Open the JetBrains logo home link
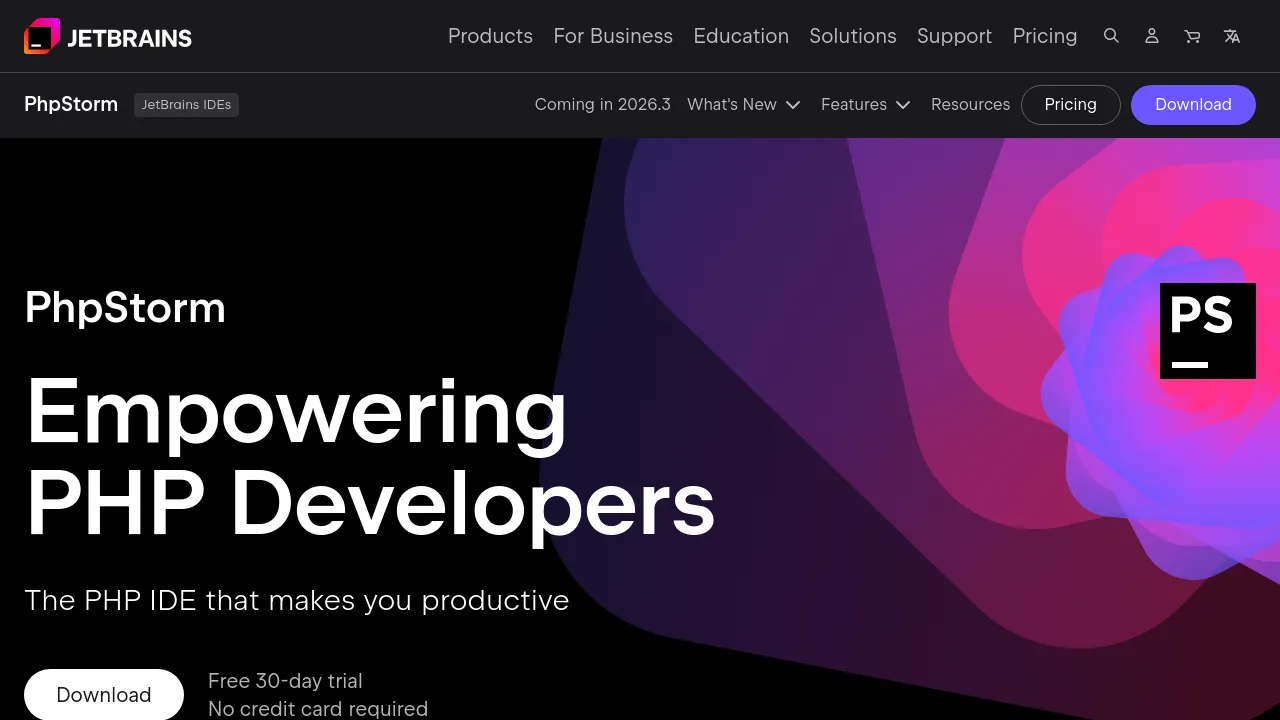 click(x=108, y=37)
